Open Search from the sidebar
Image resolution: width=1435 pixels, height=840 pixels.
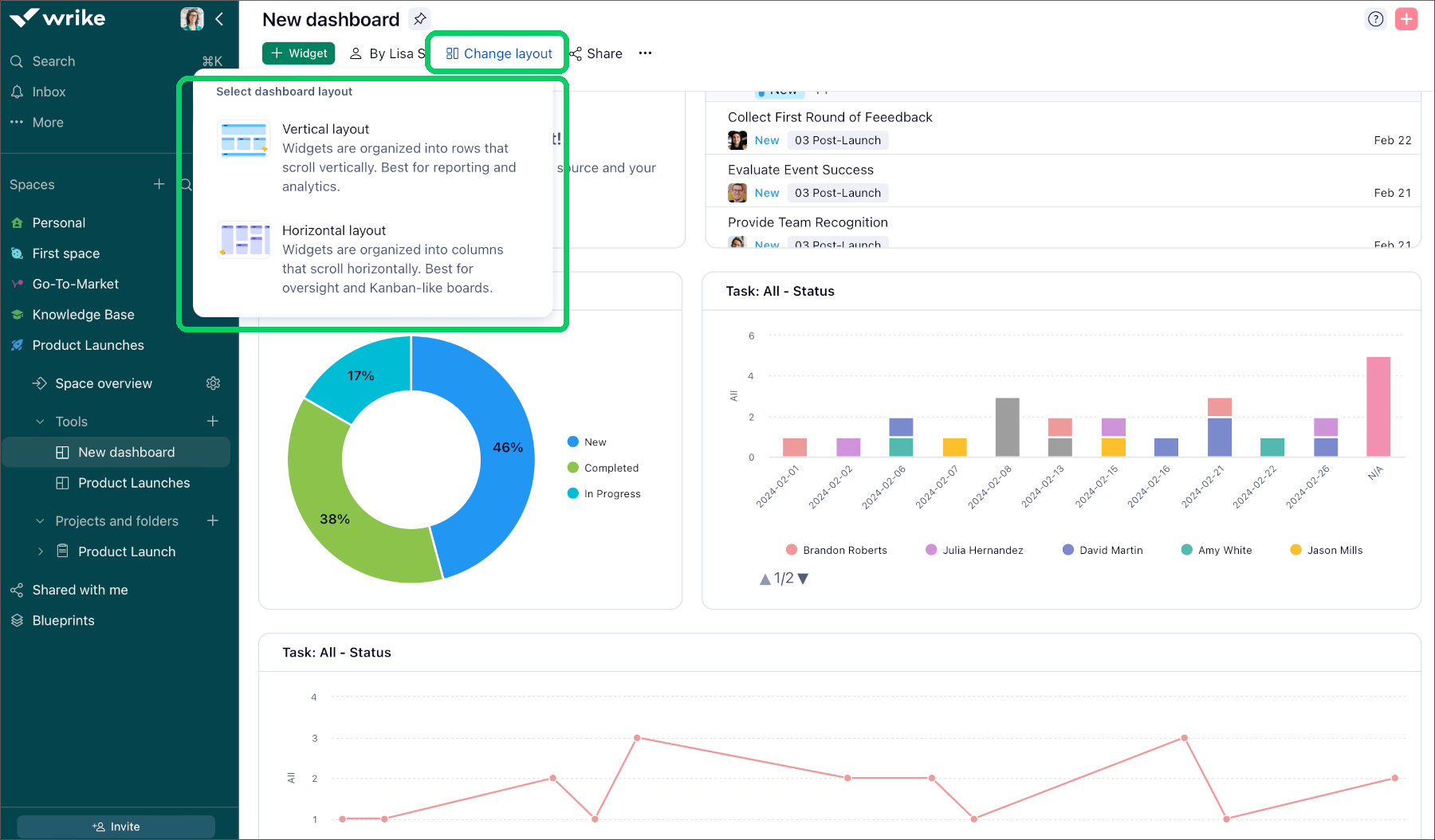[53, 61]
